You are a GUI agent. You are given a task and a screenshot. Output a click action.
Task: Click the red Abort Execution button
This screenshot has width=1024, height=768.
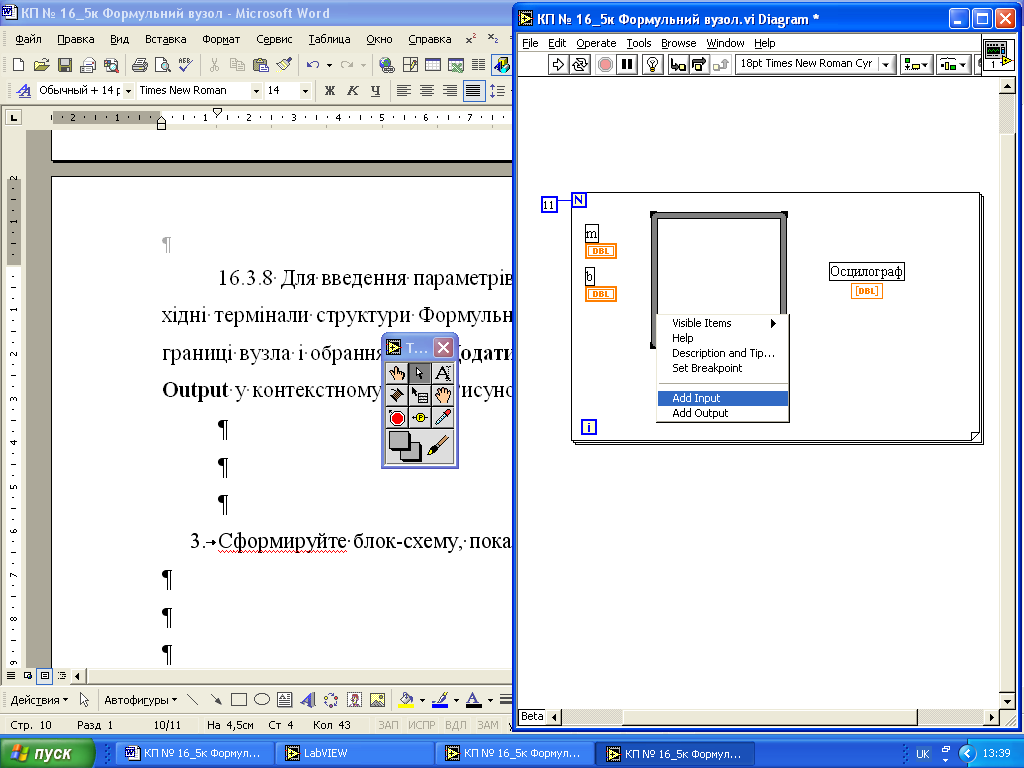pos(605,64)
